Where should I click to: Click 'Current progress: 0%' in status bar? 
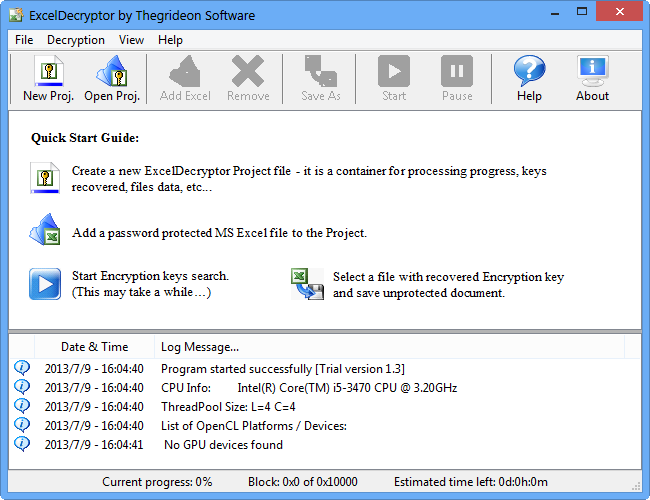click(157, 482)
